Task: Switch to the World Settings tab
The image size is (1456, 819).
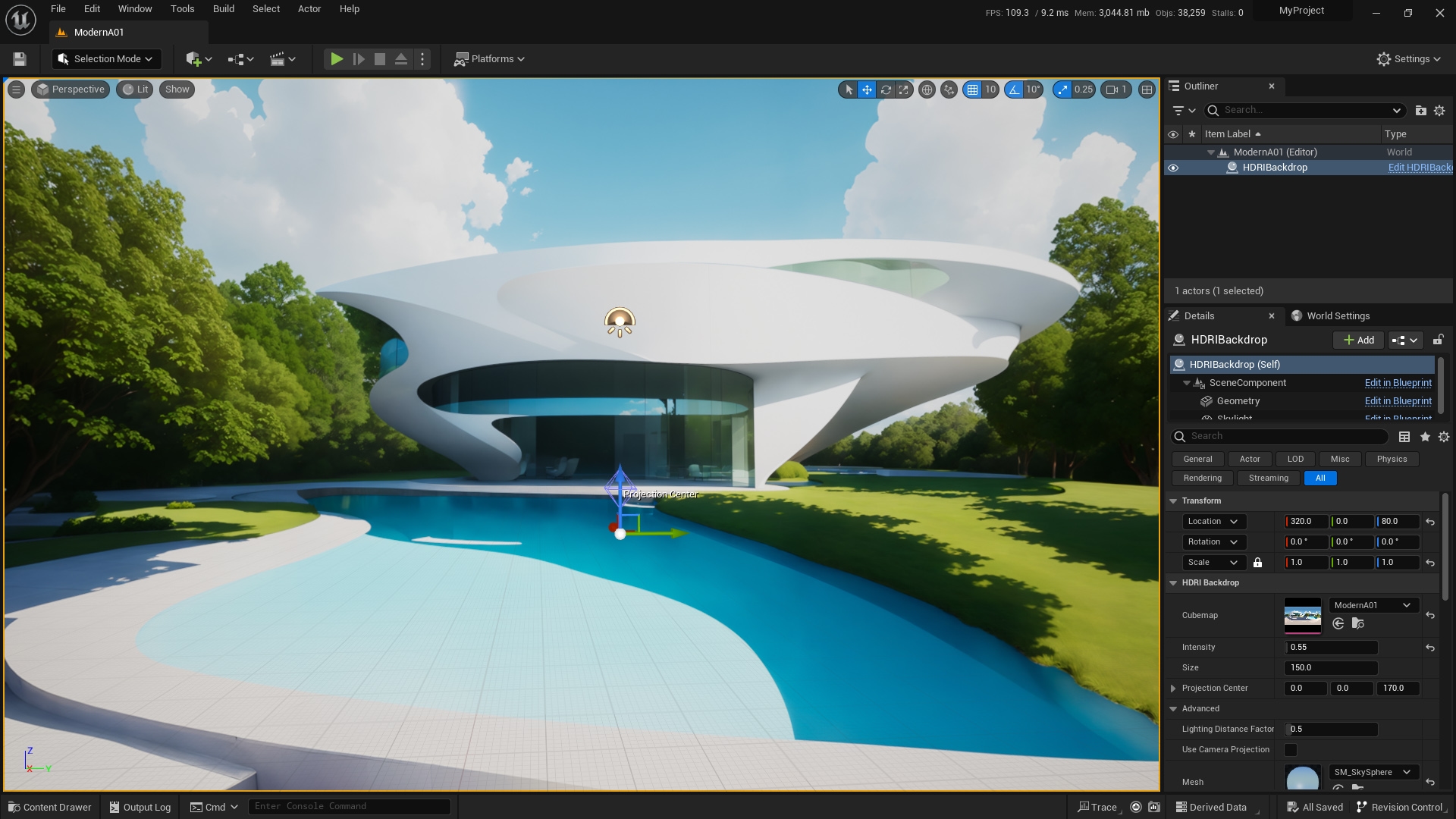Action: tap(1337, 315)
